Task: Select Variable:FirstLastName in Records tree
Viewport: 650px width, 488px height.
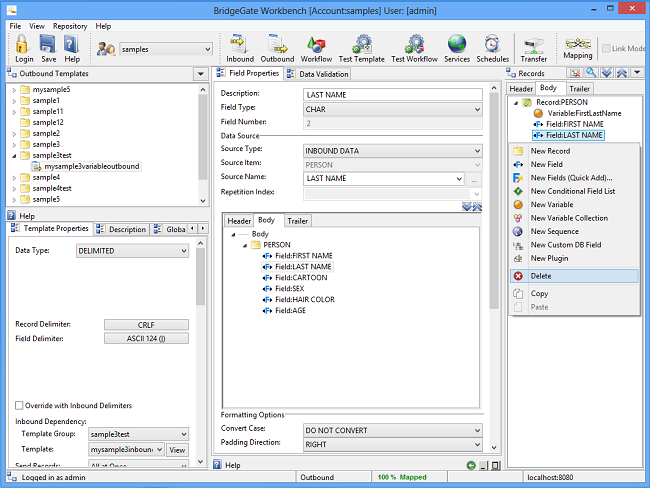Action: (577, 113)
